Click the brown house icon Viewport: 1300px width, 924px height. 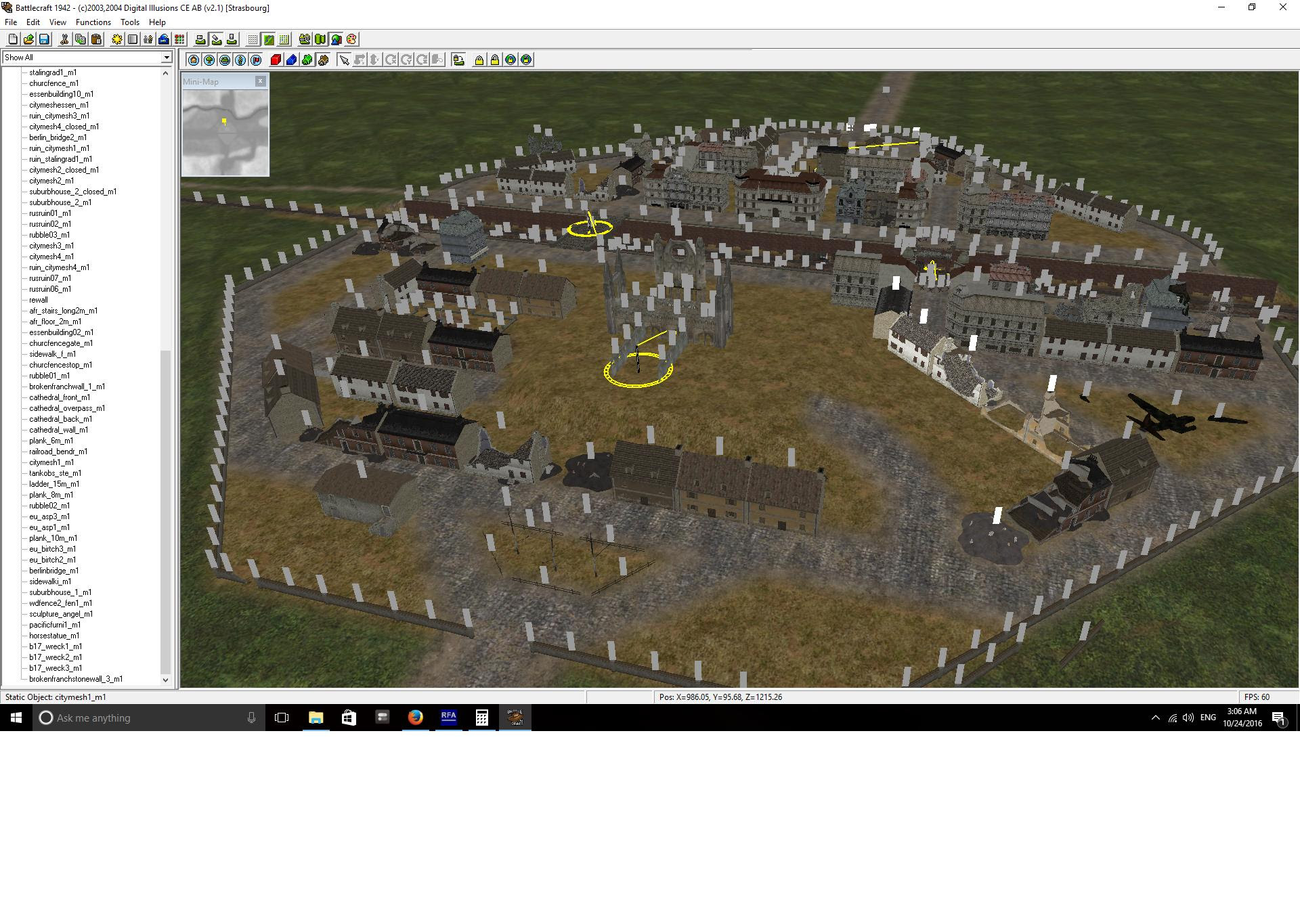point(323,60)
